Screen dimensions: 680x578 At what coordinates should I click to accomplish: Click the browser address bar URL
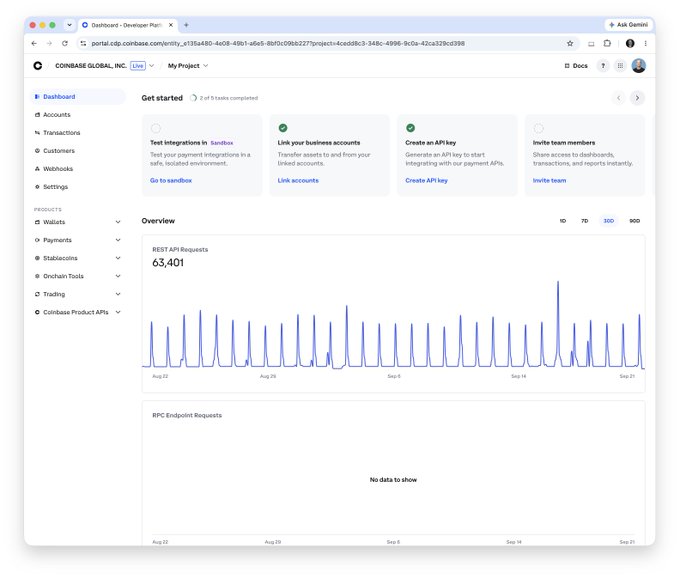[278, 43]
